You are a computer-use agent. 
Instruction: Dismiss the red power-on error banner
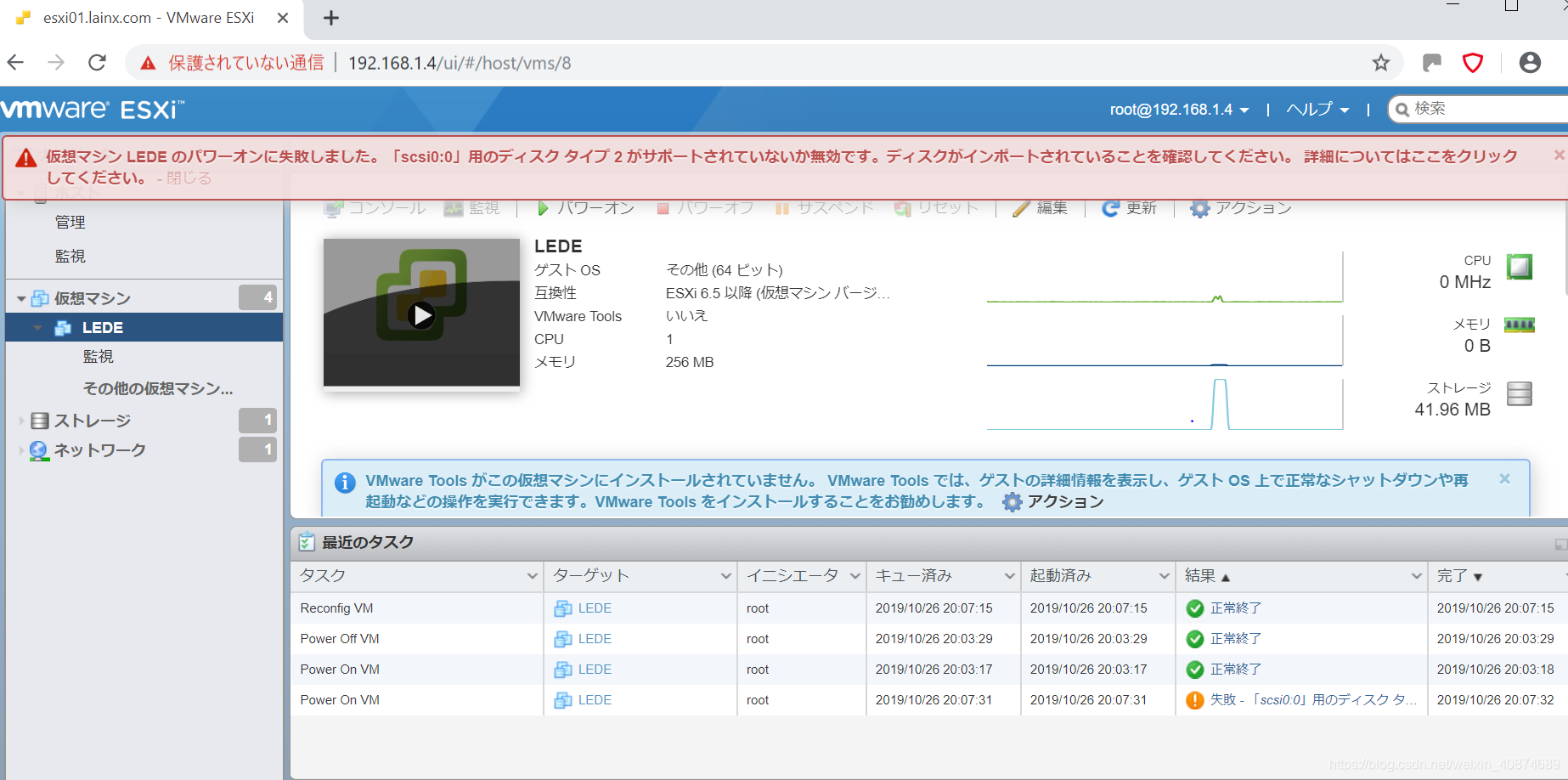[1559, 155]
